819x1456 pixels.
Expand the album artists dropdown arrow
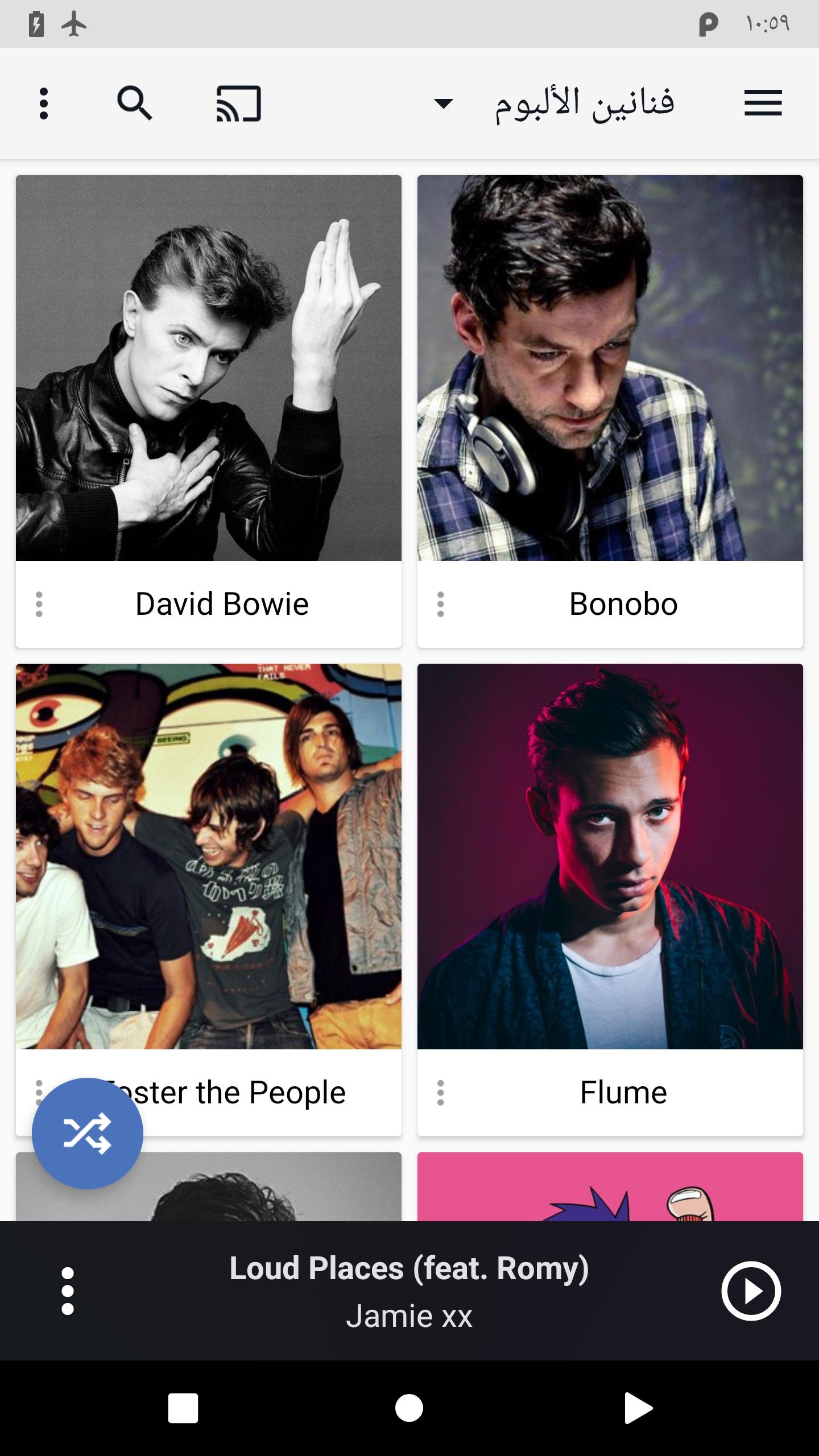point(443,104)
